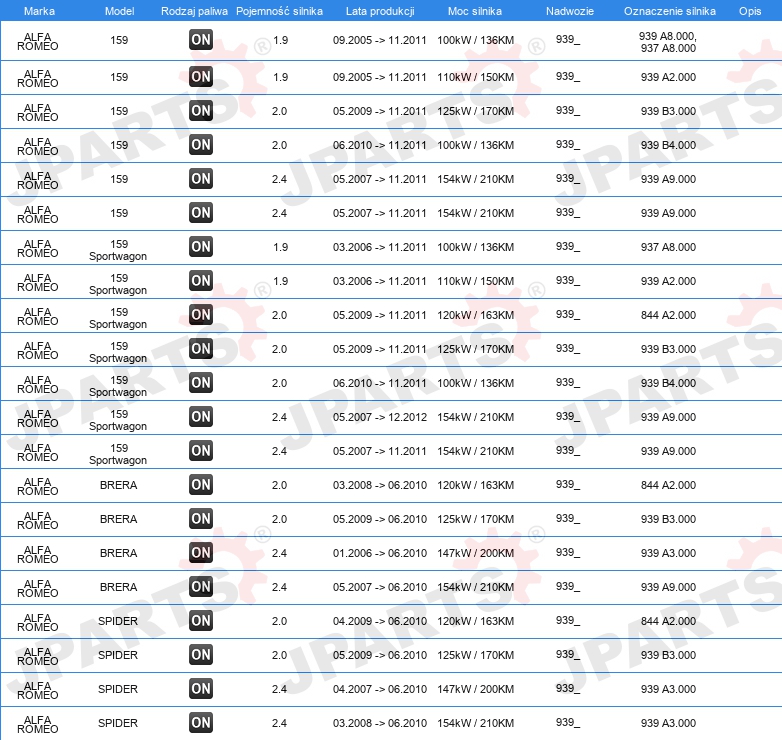
Task: Select '159 Sportwagon' model in the 937 A8.000 row
Action: tap(118, 250)
